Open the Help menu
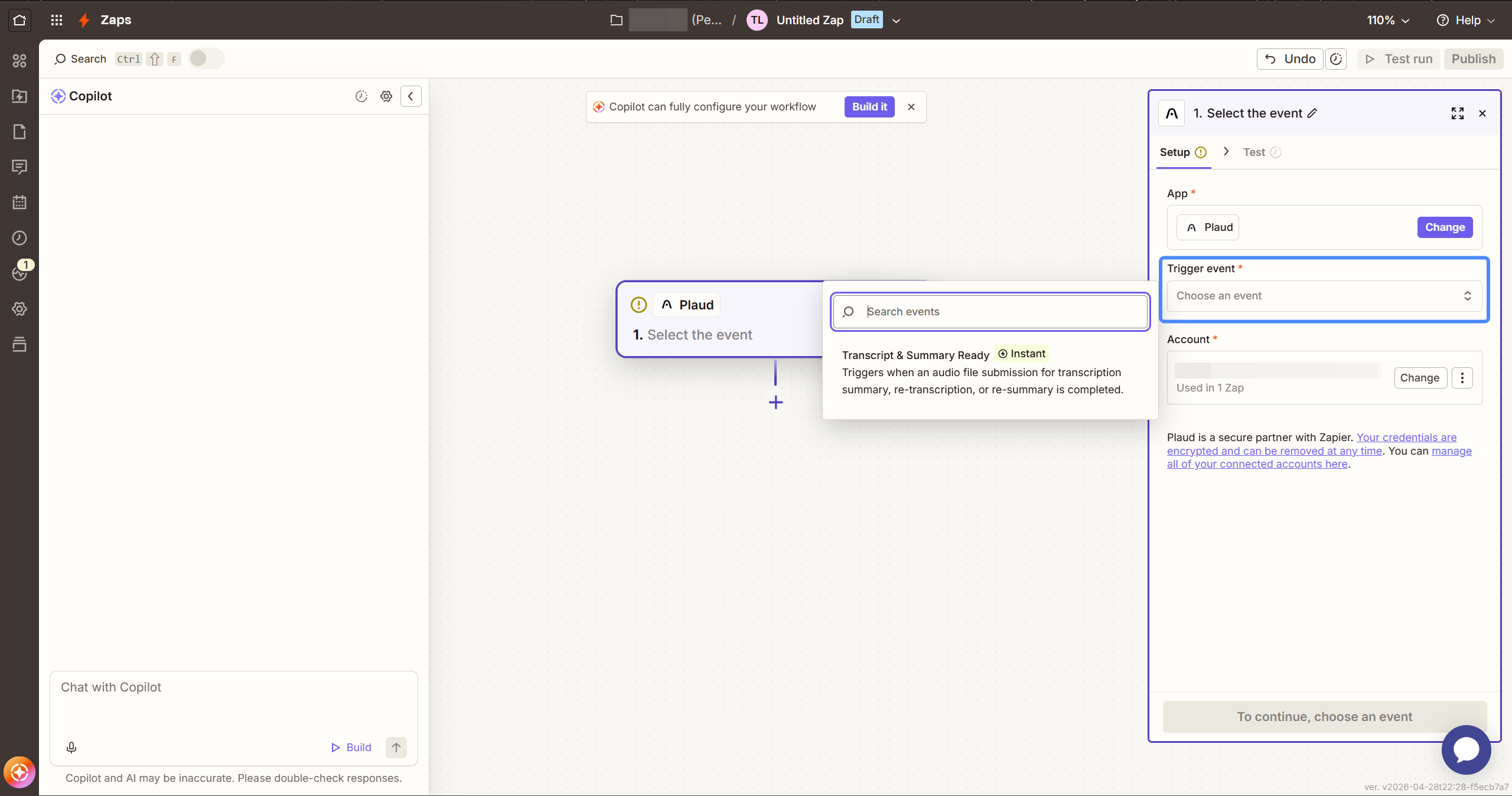 [1465, 20]
